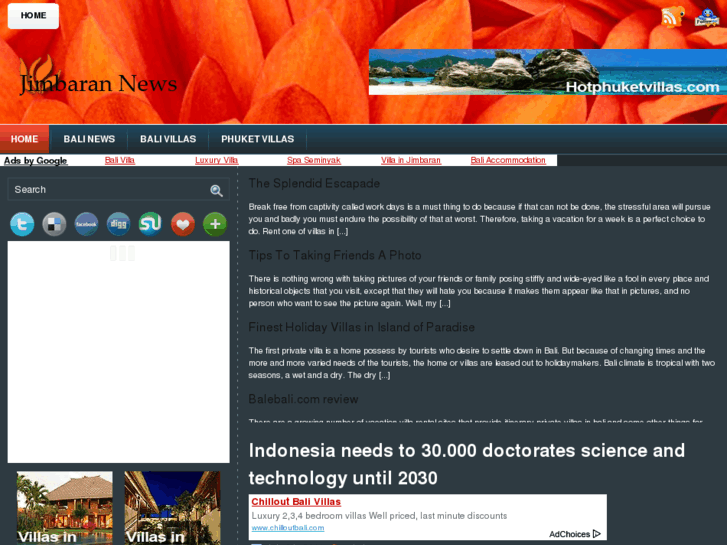Click the red heart favorites icon
727x545 pixels.
pyautogui.click(x=183, y=224)
